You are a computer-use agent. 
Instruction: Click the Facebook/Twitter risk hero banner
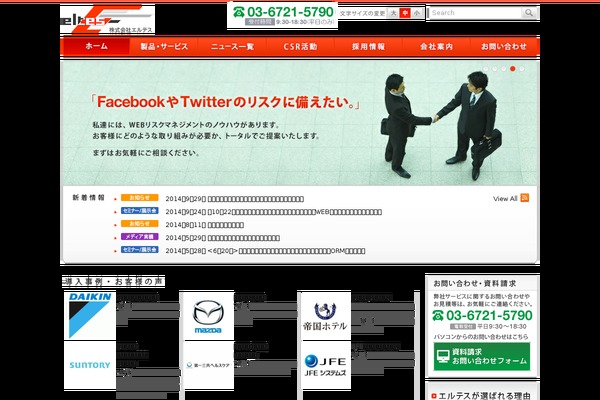[300, 123]
